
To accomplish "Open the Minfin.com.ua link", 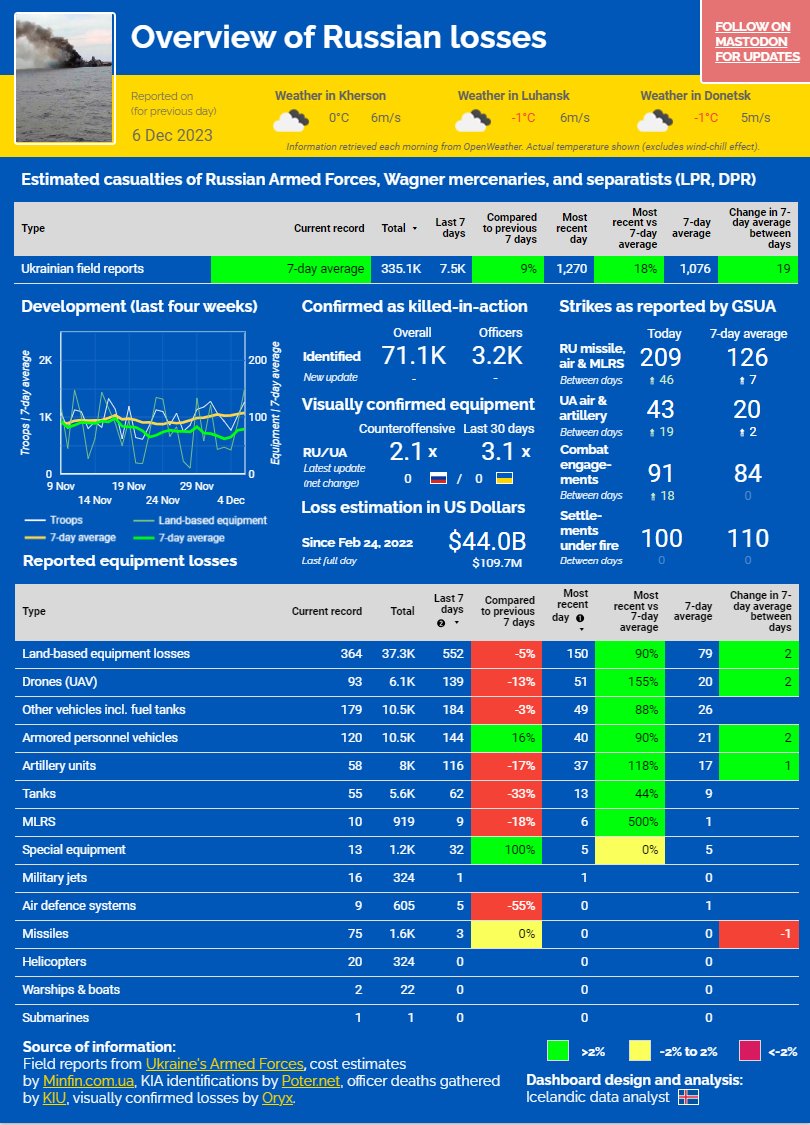I will 88,1081.
